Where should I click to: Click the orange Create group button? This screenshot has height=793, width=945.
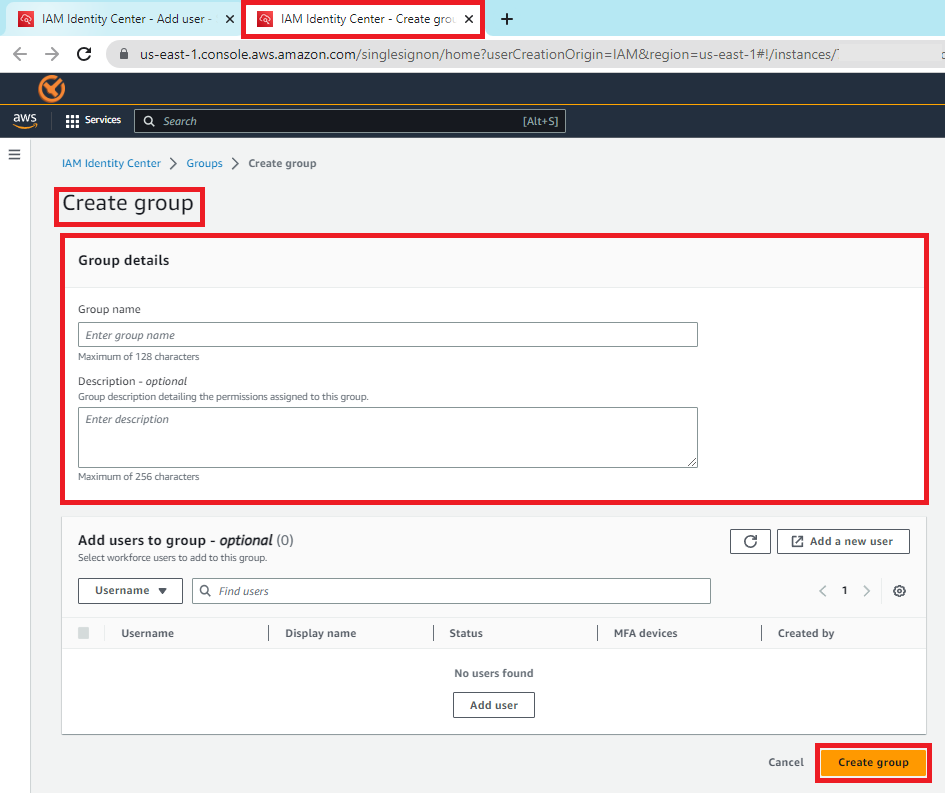(x=873, y=762)
